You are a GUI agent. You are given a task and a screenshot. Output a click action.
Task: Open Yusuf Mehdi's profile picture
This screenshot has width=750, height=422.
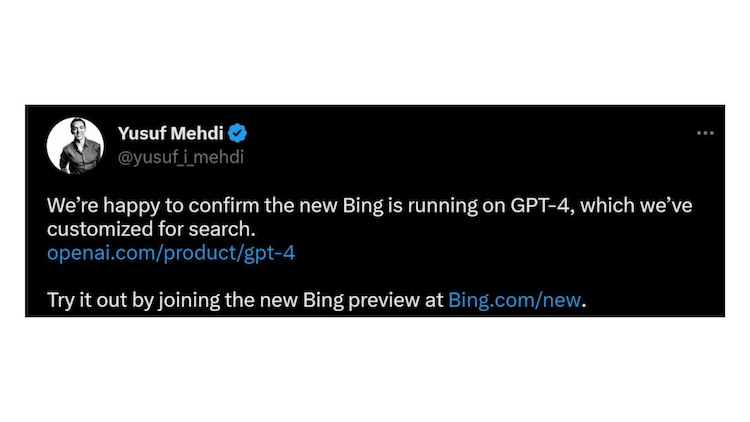[75, 146]
